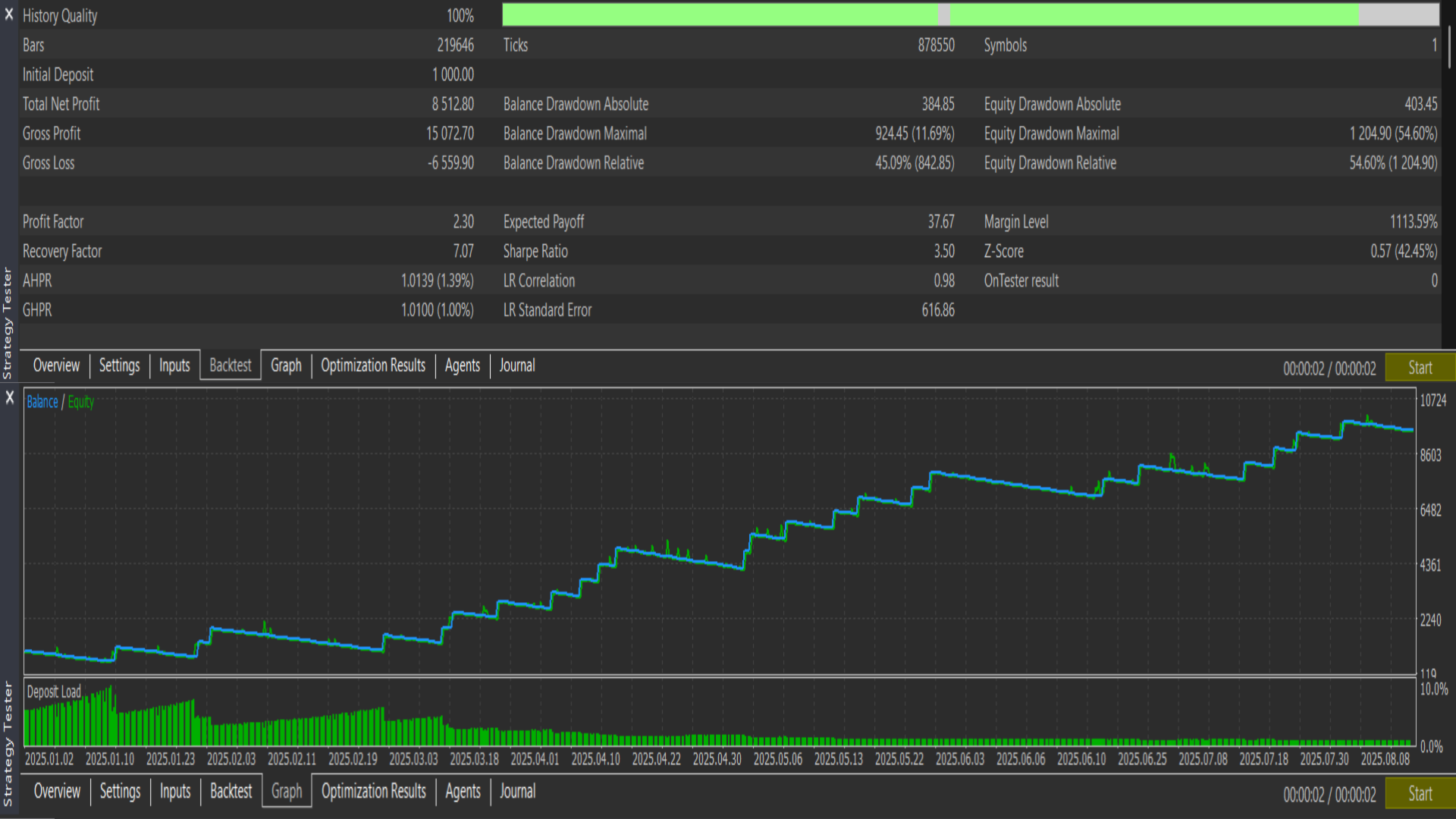Click the History Quality value 100%
Viewport: 1456px width, 819px height.
pos(460,15)
